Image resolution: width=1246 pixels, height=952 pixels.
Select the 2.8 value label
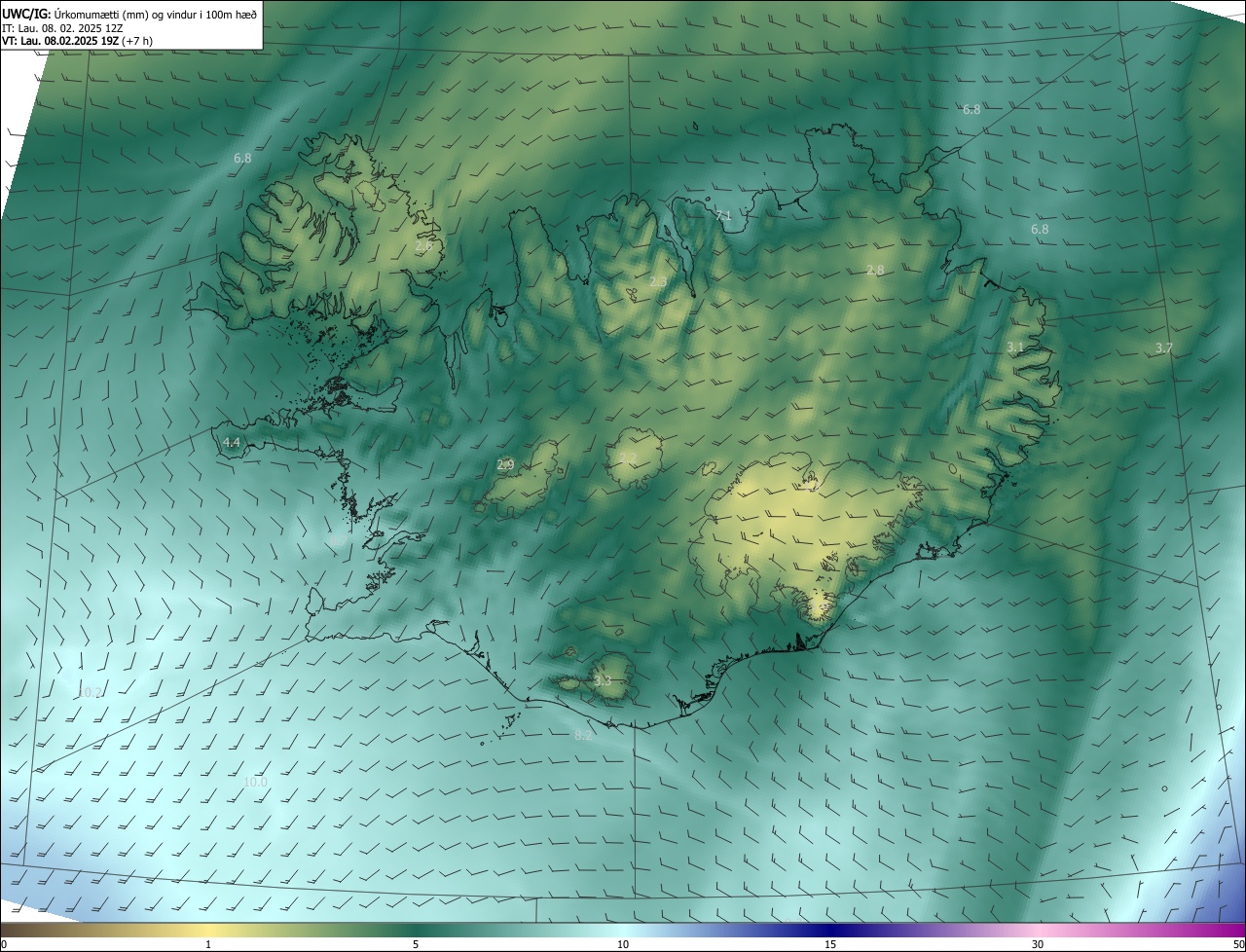[875, 270]
